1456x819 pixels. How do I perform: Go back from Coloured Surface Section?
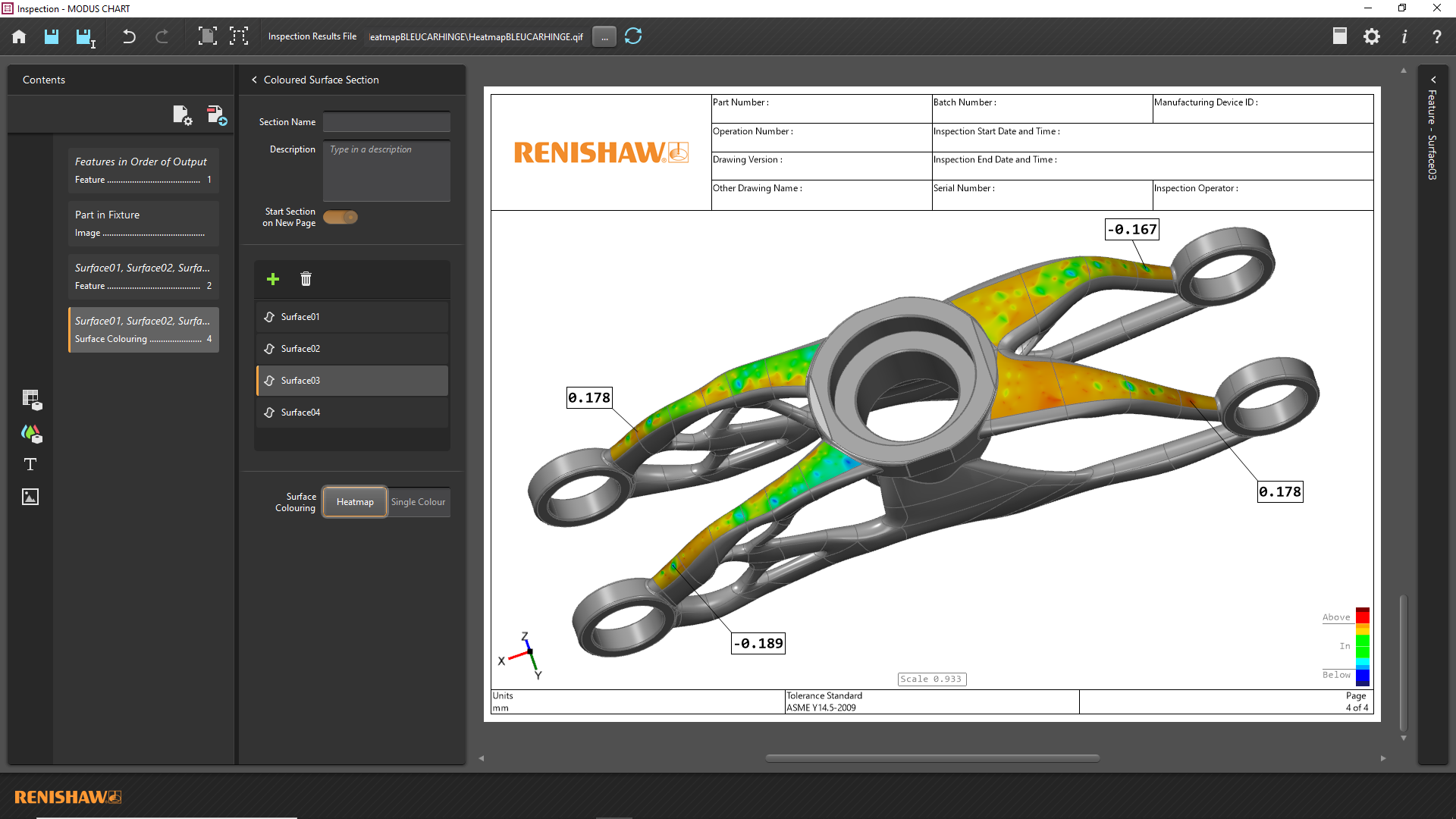[255, 80]
